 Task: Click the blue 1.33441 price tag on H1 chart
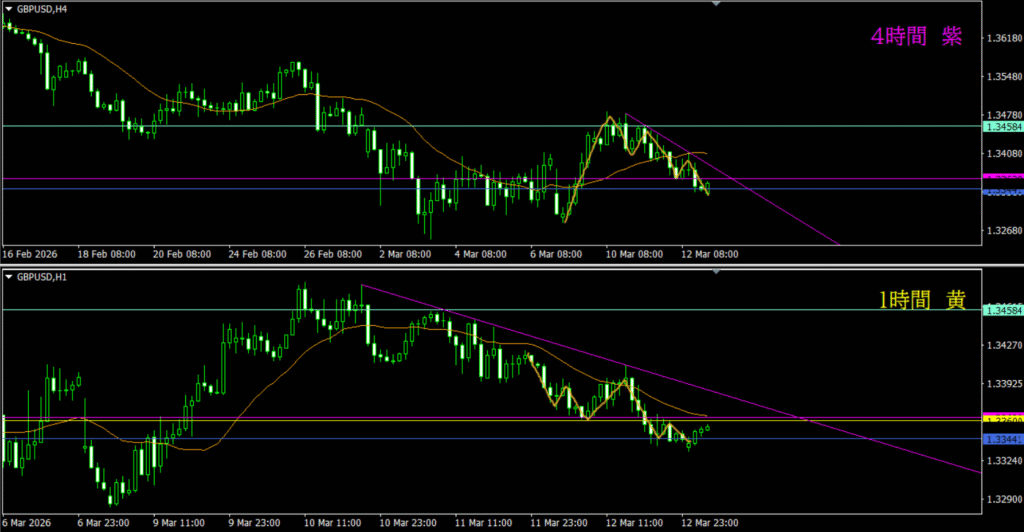pos(1002,439)
